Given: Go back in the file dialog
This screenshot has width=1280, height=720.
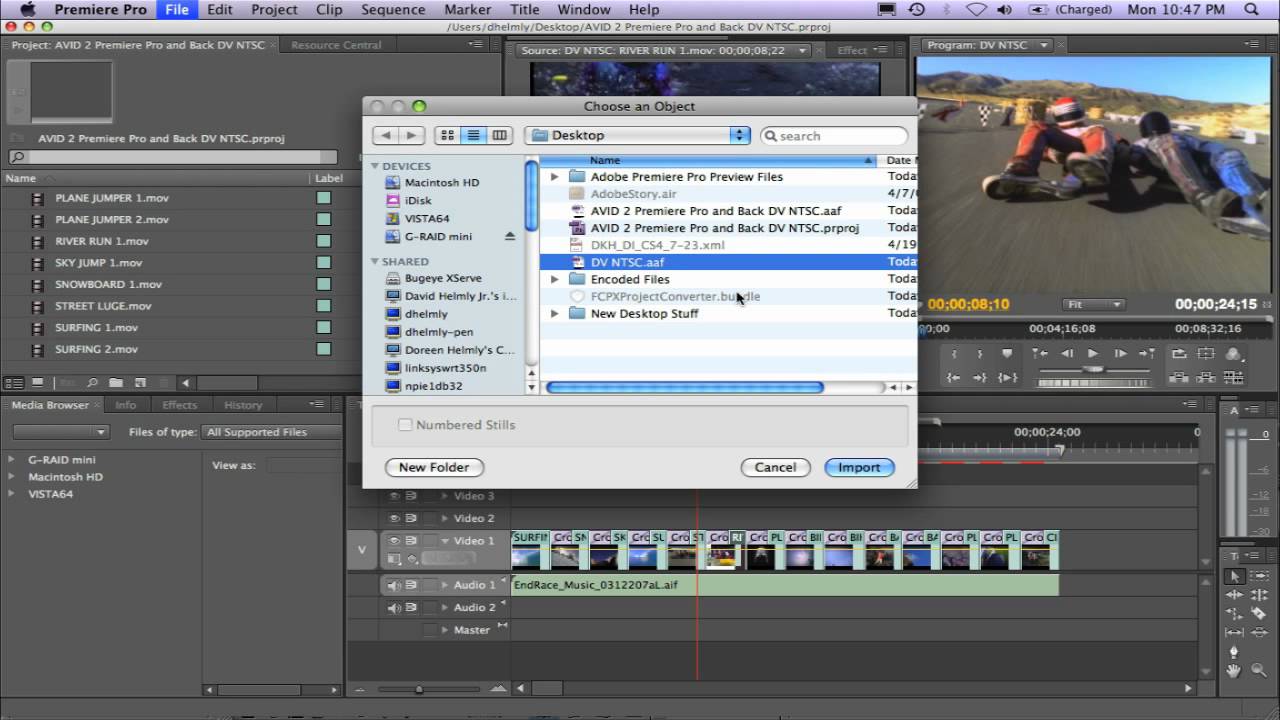Looking at the screenshot, I should tap(385, 135).
